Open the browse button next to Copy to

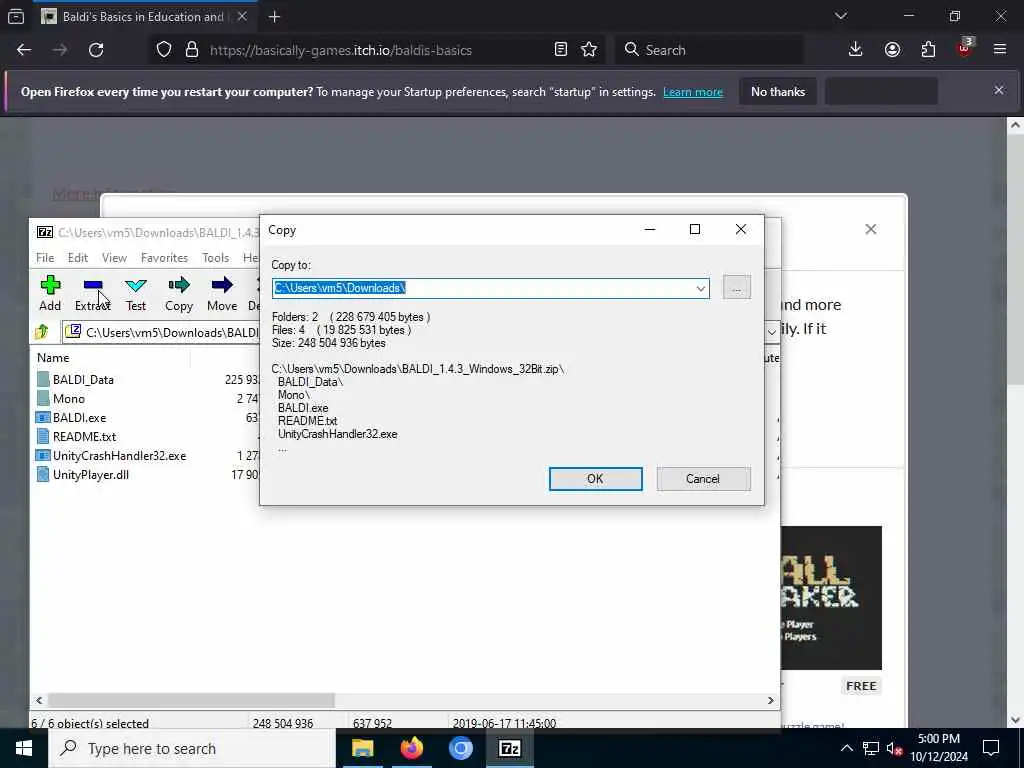tap(737, 287)
